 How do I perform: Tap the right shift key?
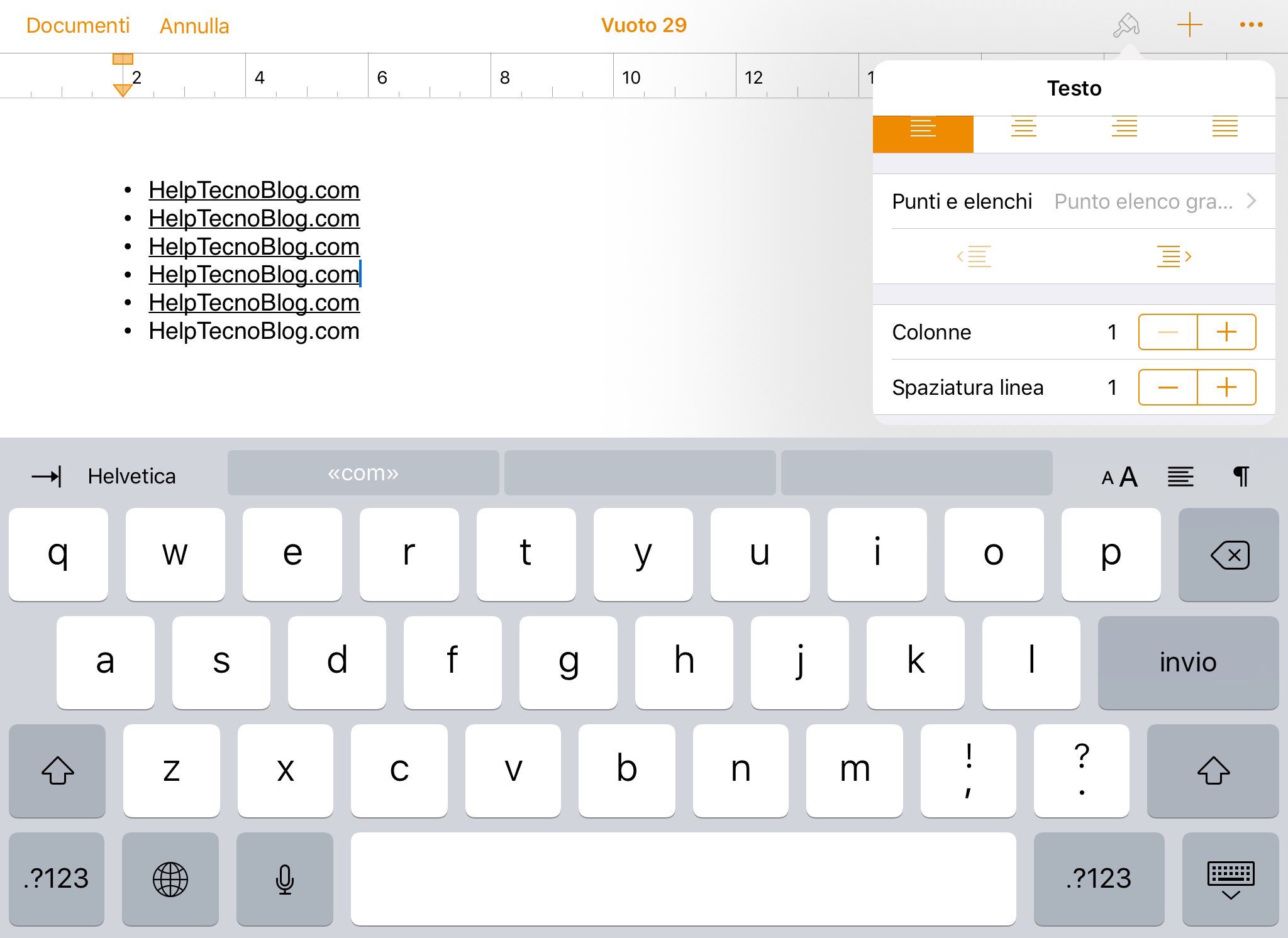point(1213,771)
